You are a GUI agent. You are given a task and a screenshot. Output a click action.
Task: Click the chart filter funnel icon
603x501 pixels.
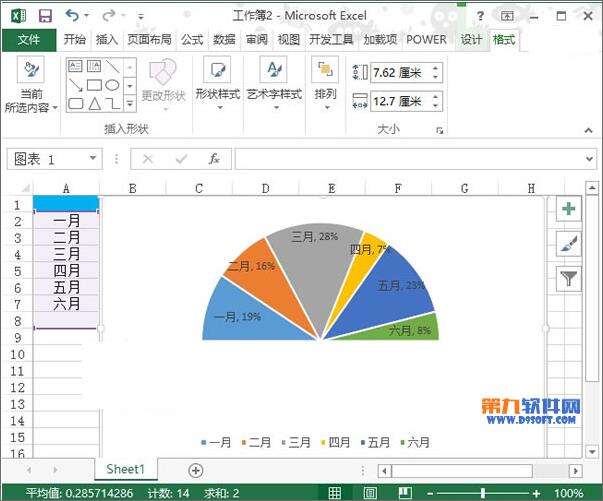tap(569, 278)
